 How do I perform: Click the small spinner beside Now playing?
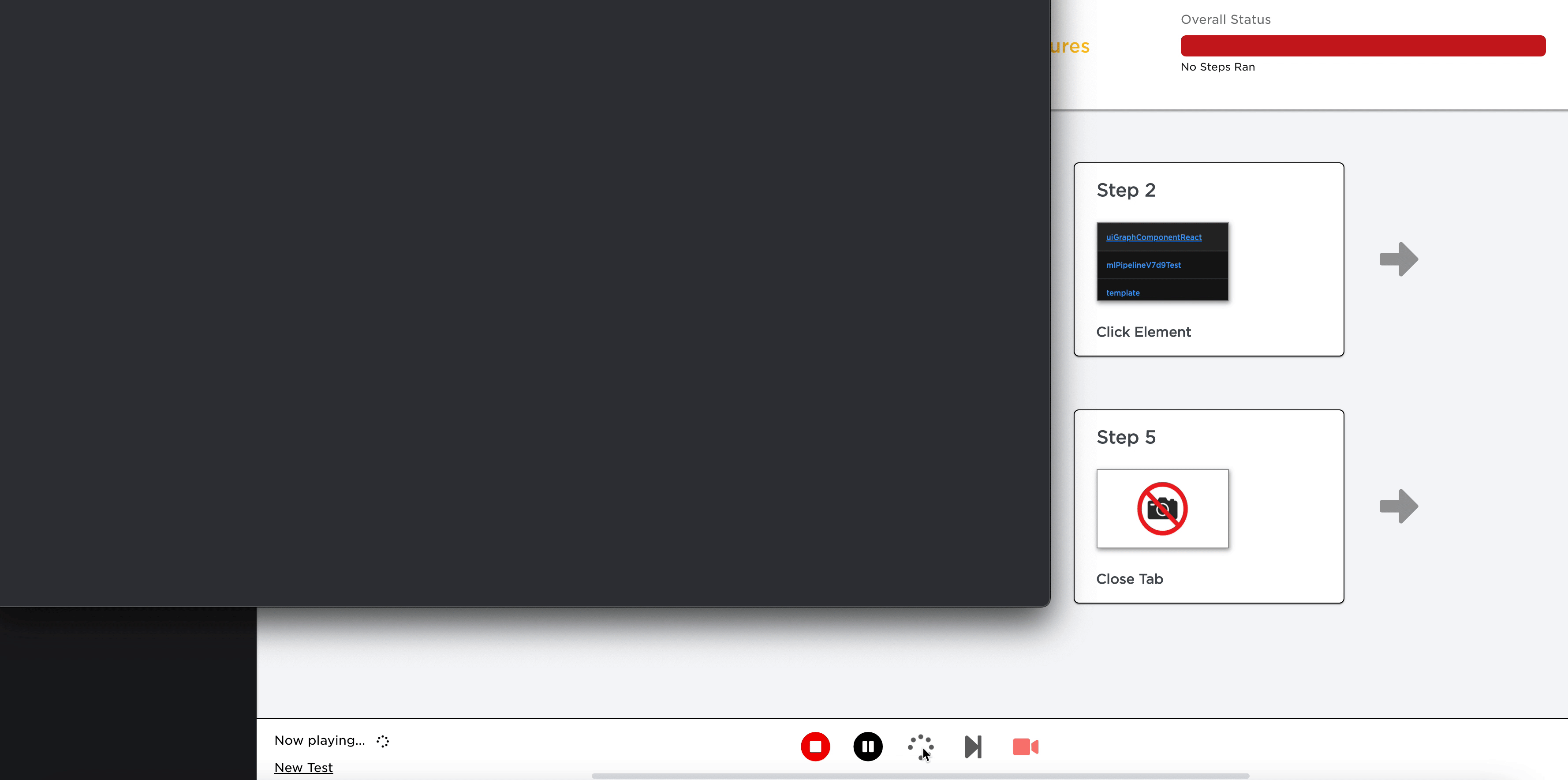(x=382, y=741)
